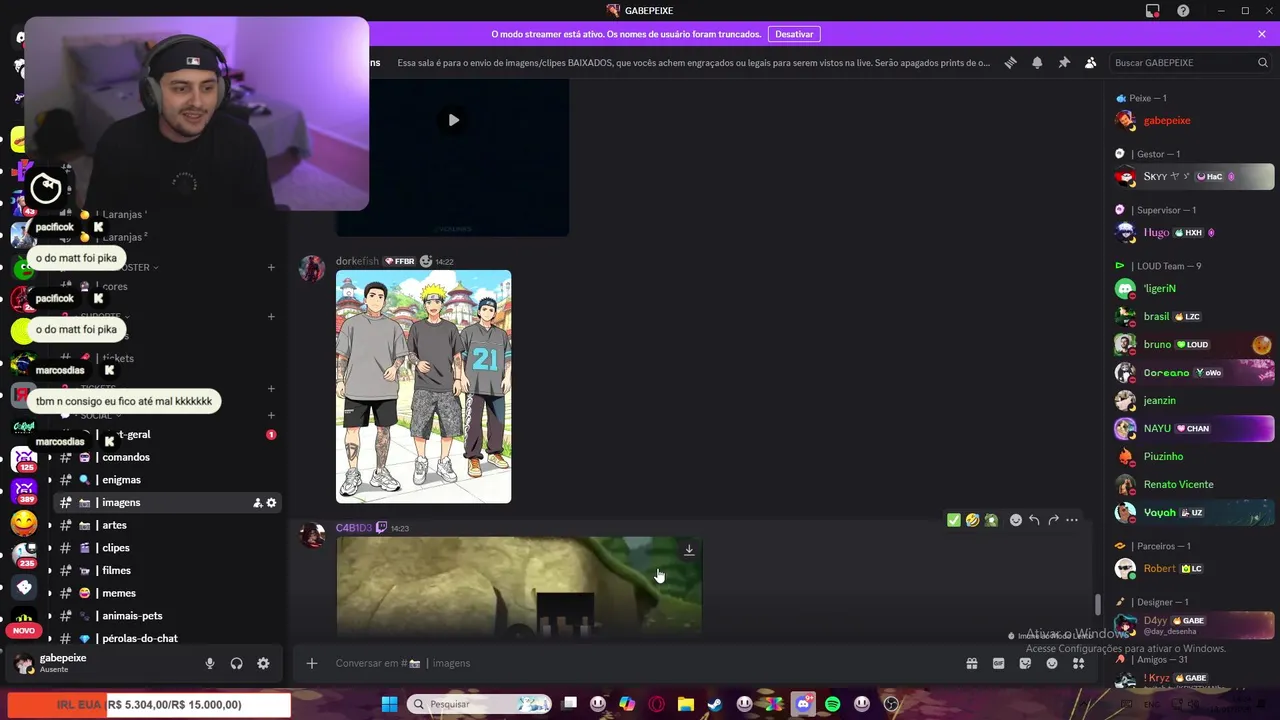
Task: Open Spotify from the taskbar
Action: point(833,704)
